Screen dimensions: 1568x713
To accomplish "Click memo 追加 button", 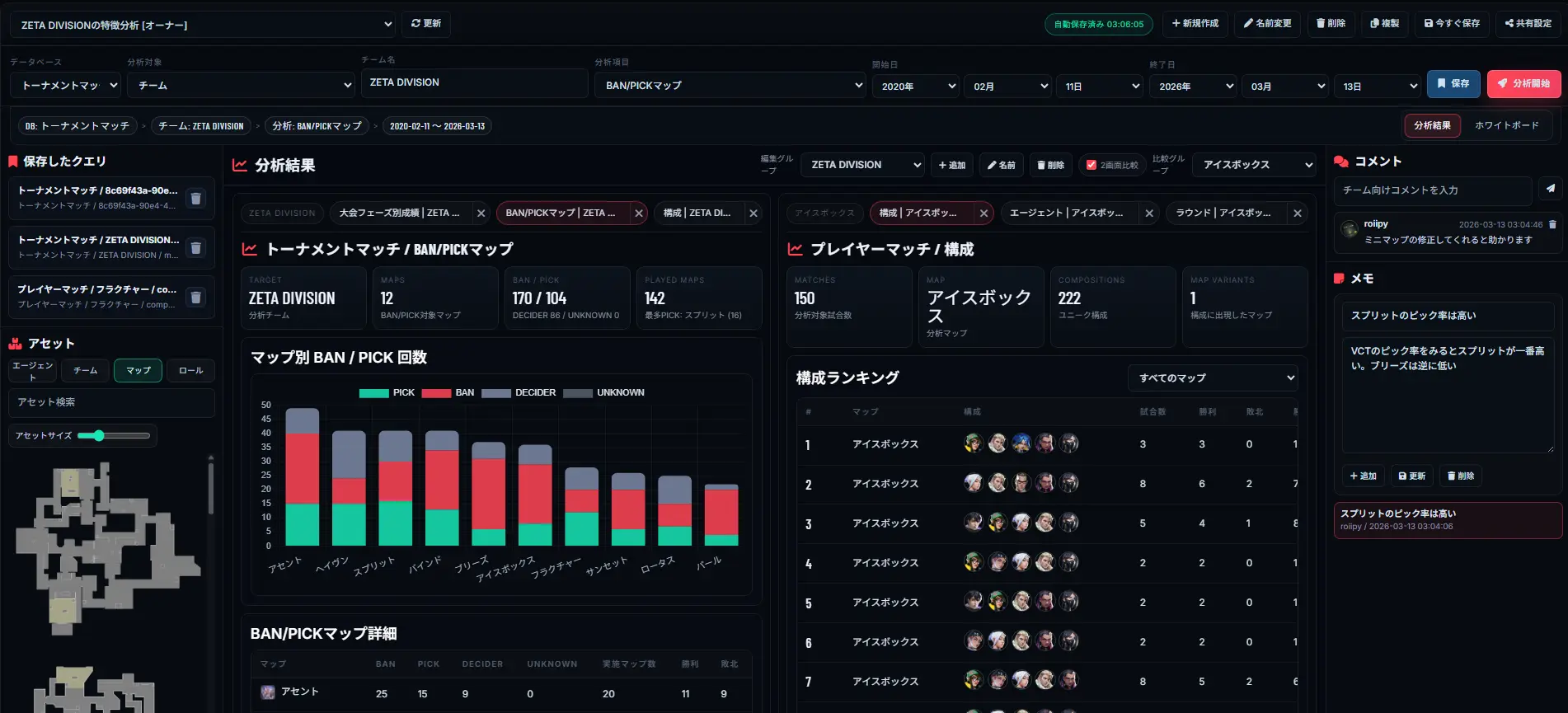I will pos(1363,476).
